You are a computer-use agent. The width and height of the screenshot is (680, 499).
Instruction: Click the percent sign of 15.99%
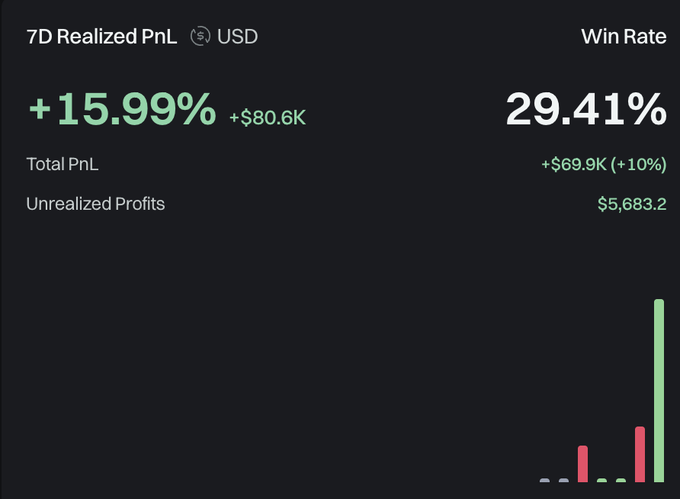click(196, 108)
